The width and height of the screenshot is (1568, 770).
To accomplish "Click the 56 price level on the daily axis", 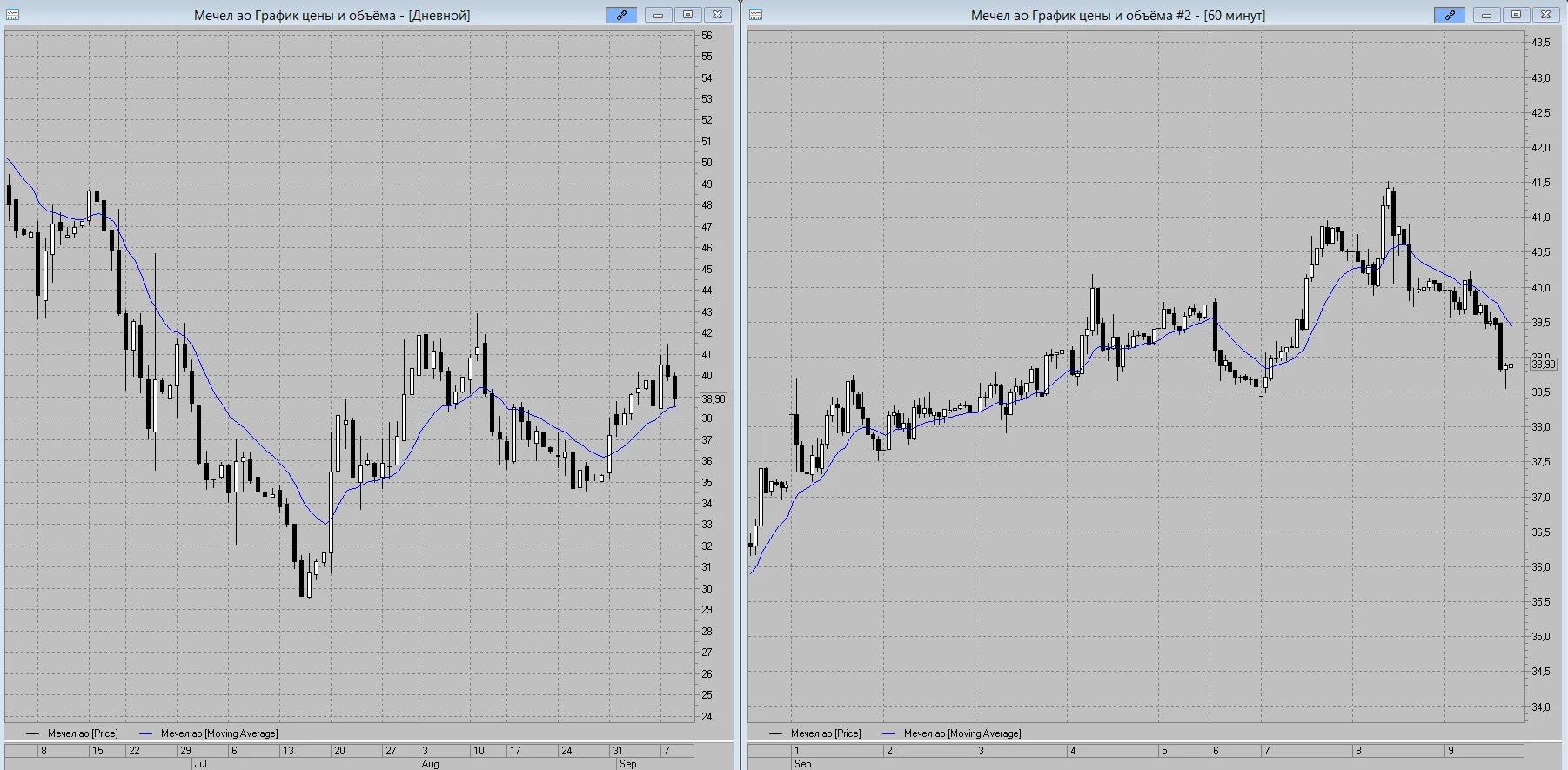I will click(707, 36).
